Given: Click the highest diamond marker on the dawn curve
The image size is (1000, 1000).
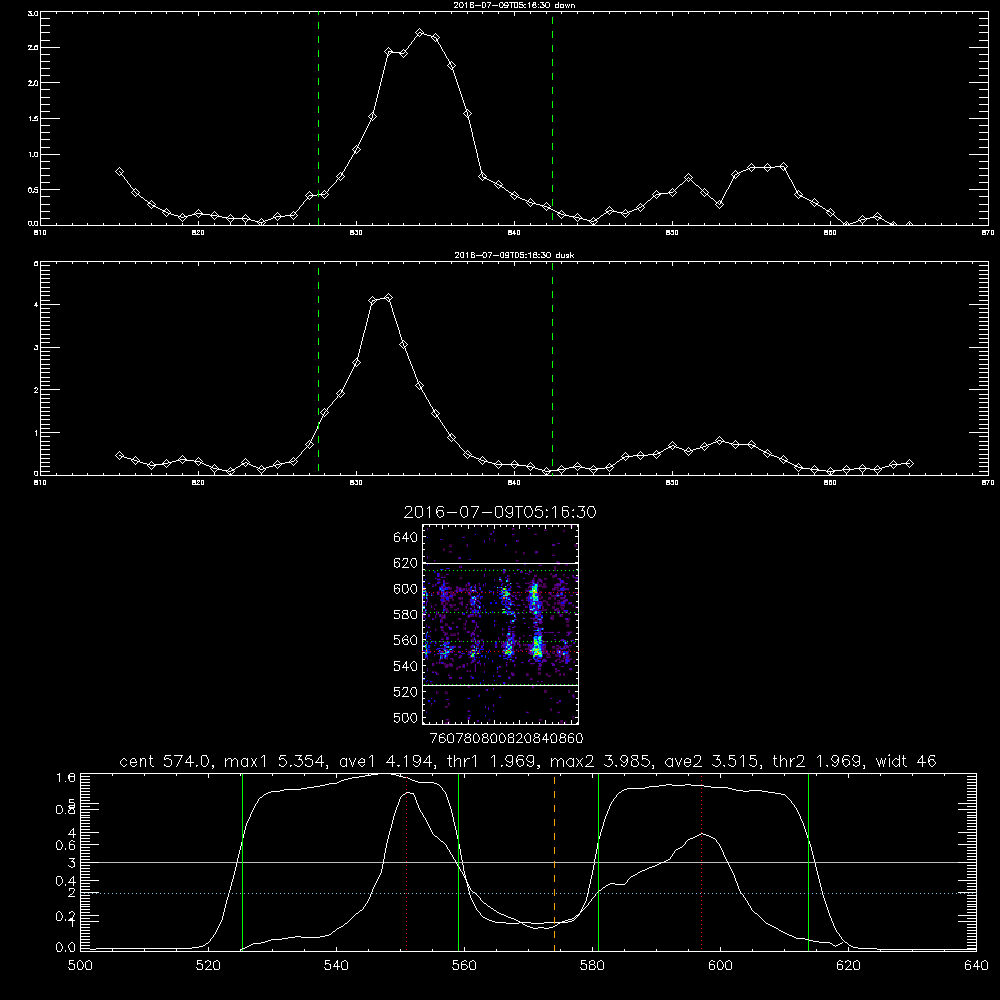Looking at the screenshot, I should (420, 33).
